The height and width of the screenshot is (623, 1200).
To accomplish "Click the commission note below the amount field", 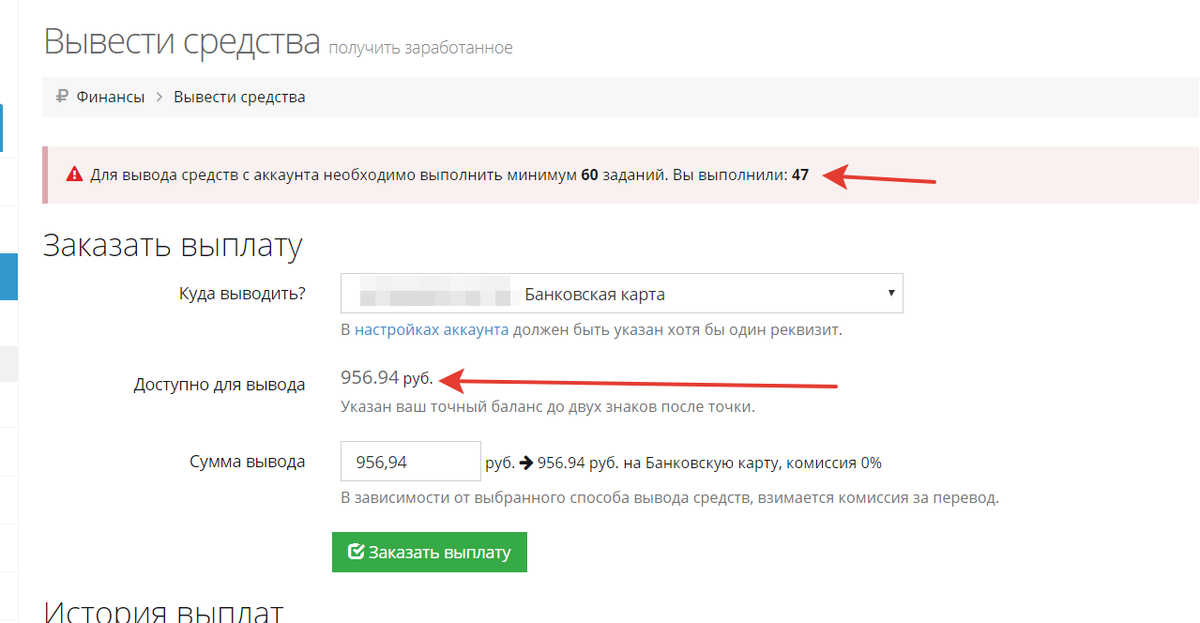I will [x=670, y=497].
